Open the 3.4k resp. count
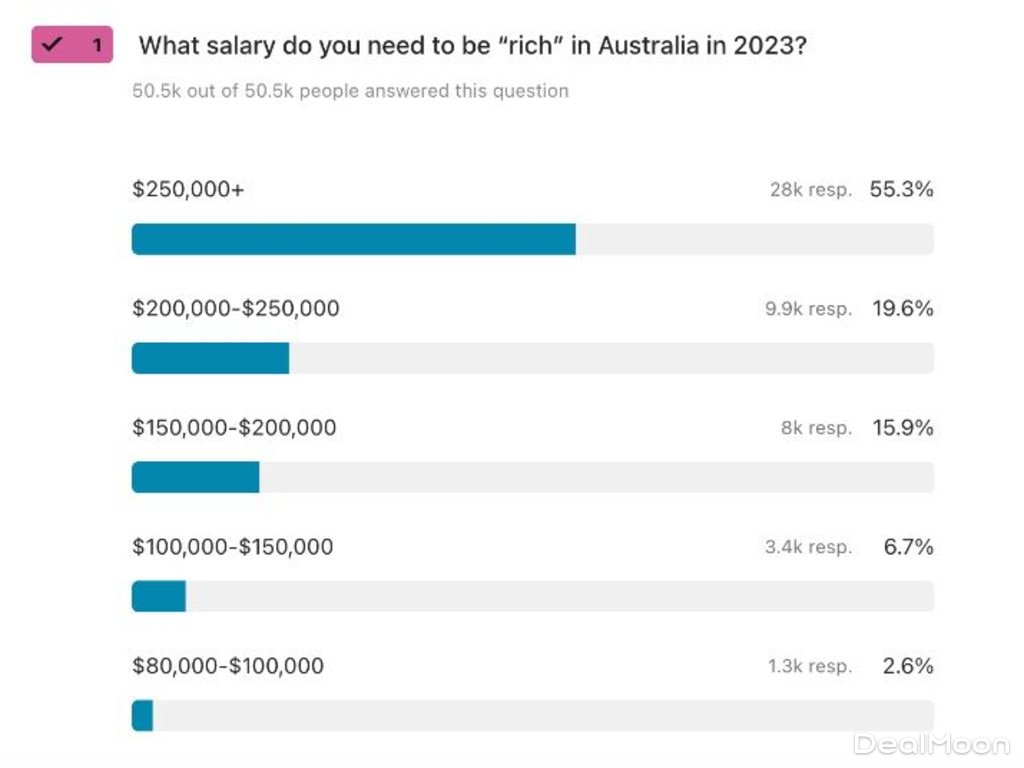Image resolution: width=1024 pixels, height=768 pixels. point(808,548)
